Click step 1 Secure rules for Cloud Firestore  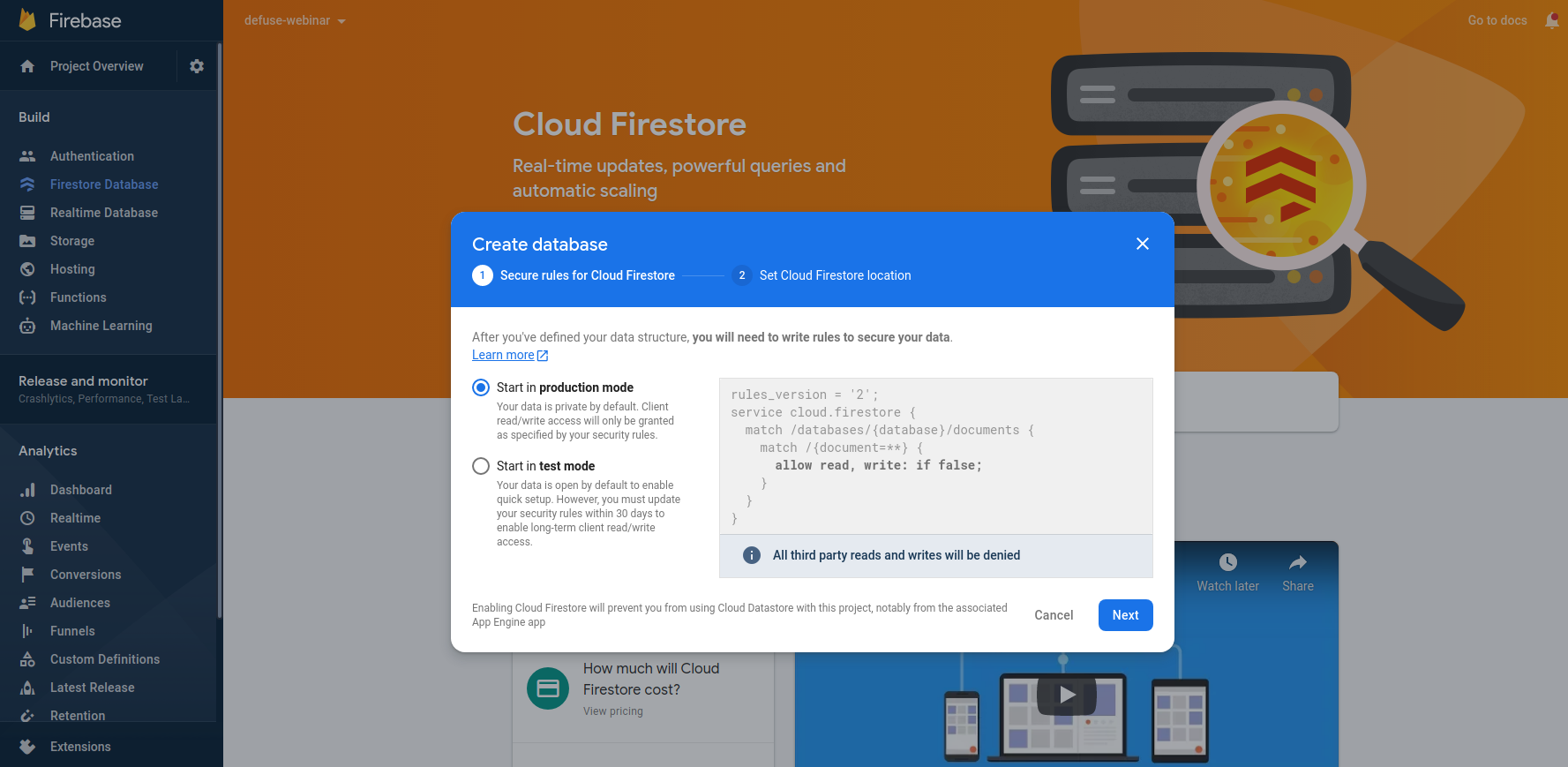(574, 275)
